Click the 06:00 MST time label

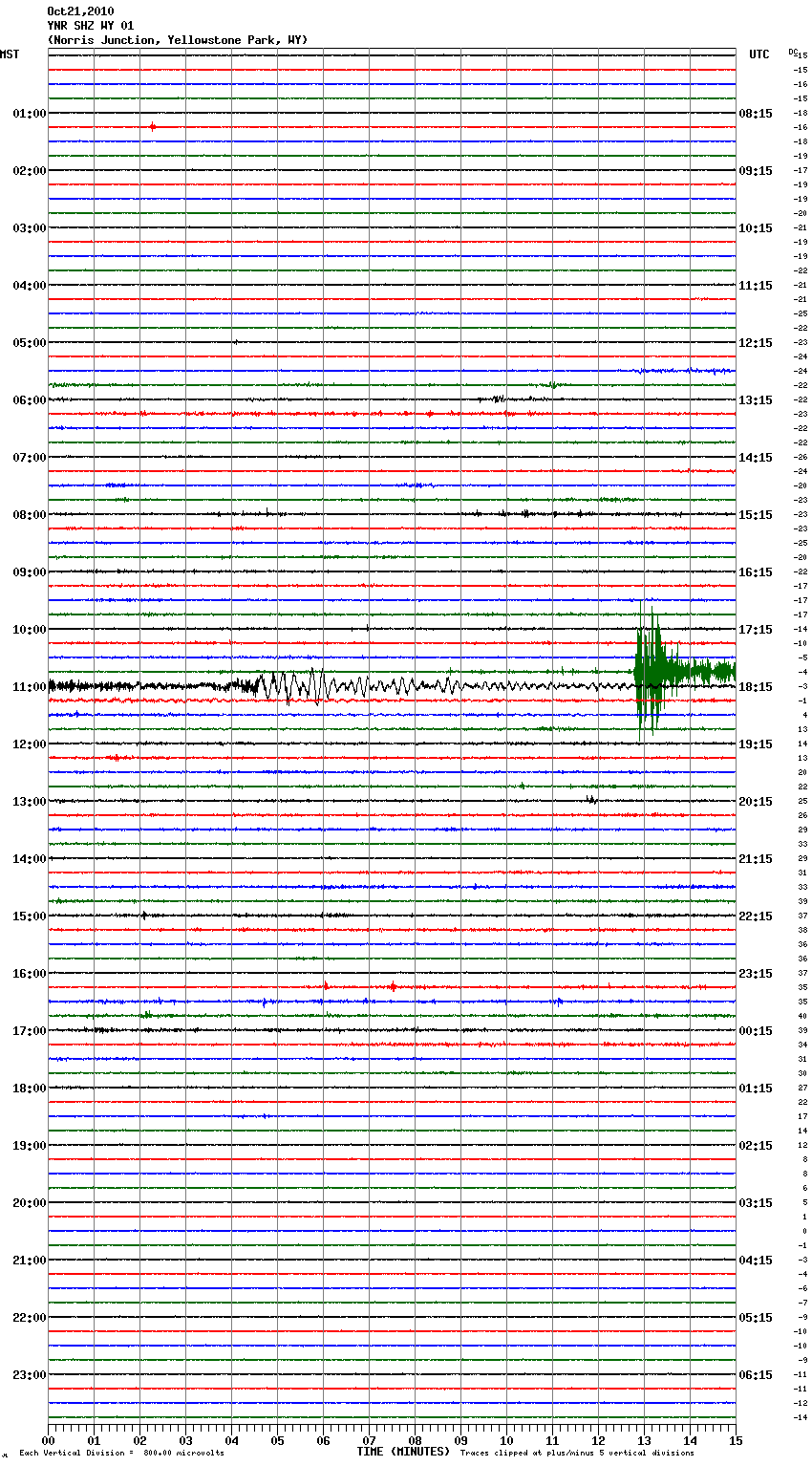pos(30,400)
